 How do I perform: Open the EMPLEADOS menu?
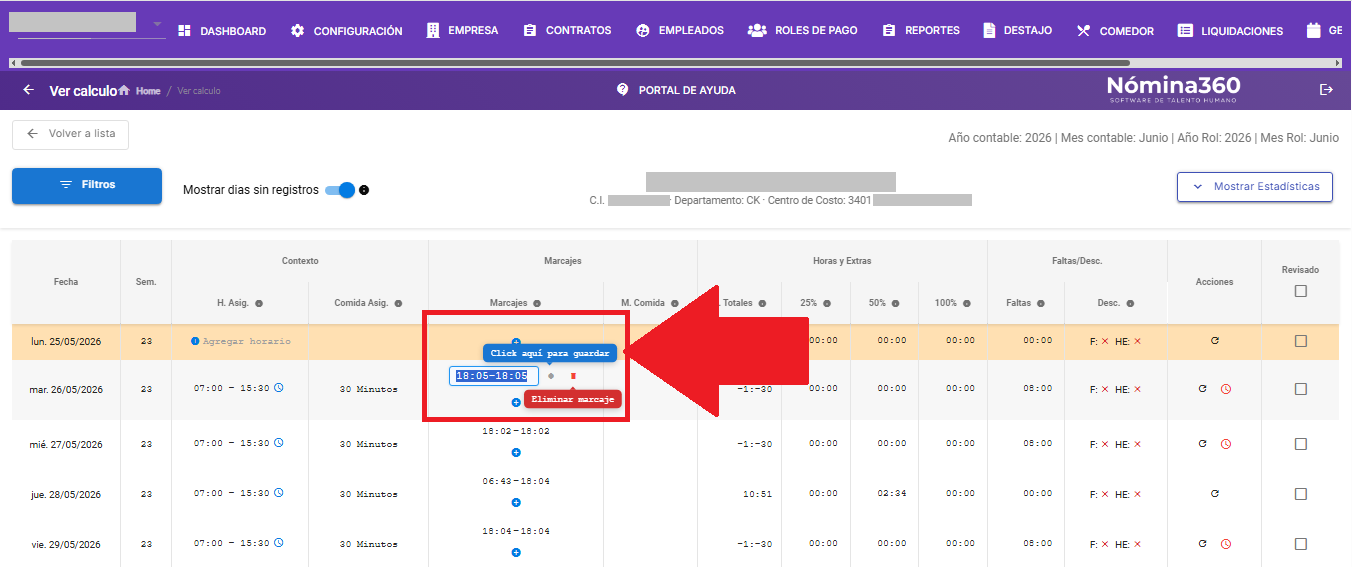(x=679, y=31)
